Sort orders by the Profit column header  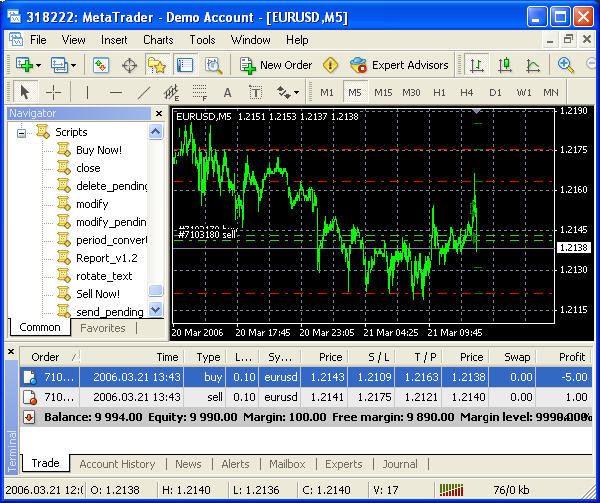click(x=564, y=357)
